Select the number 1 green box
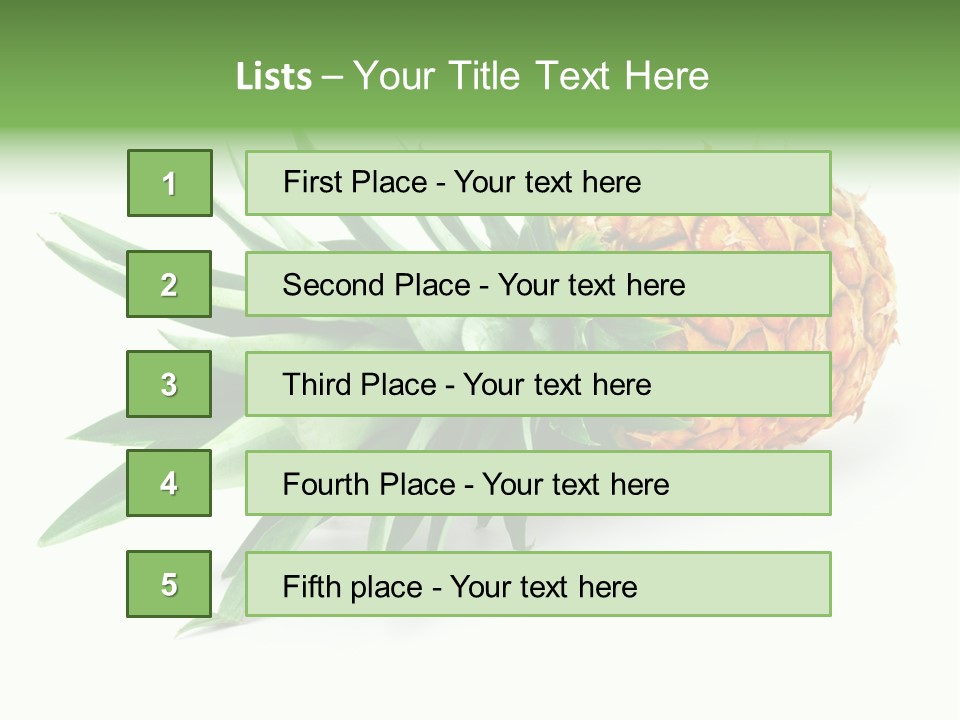This screenshot has height=720, width=960. pyautogui.click(x=170, y=183)
